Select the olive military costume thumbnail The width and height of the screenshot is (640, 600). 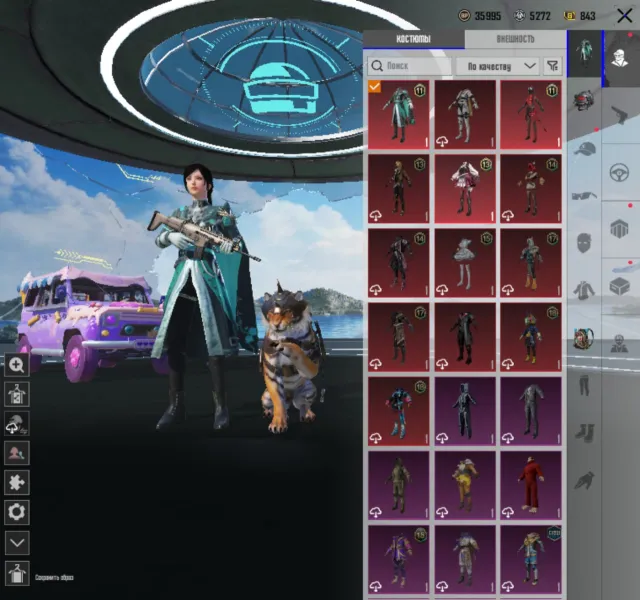tap(399, 485)
